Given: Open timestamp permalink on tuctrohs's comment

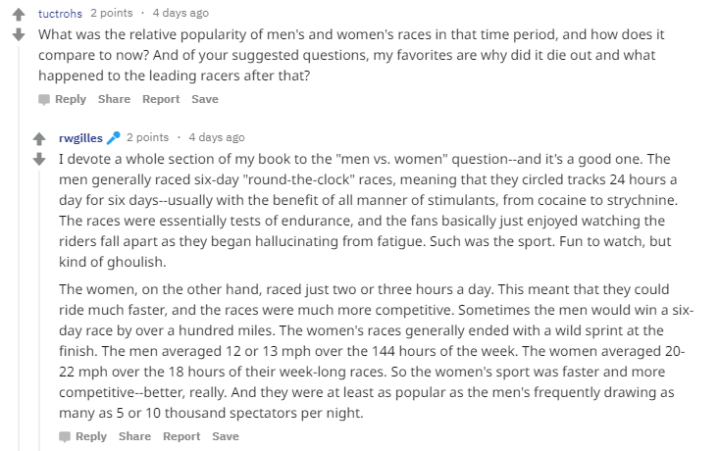Looking at the screenshot, I should pyautogui.click(x=180, y=13).
